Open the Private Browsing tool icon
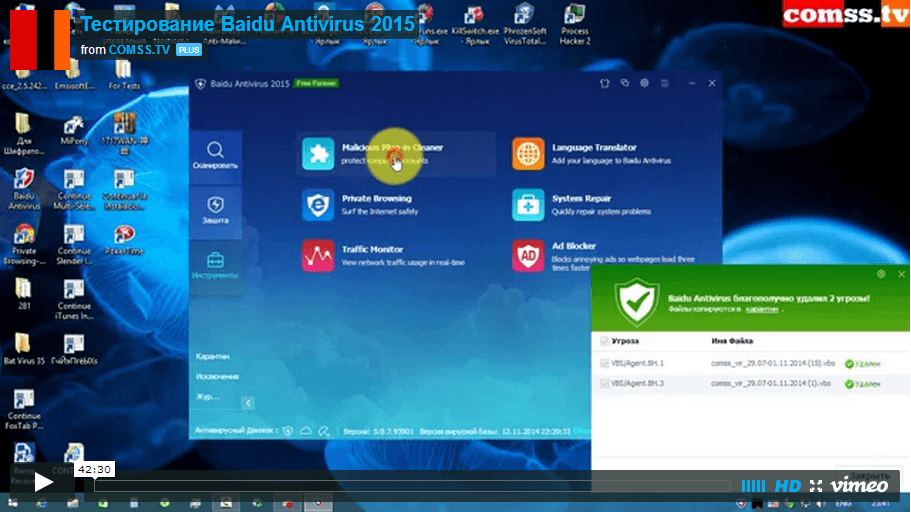 (318, 205)
